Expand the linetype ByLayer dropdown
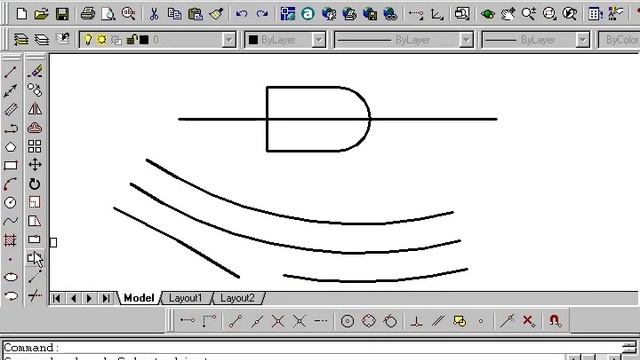The height and width of the screenshot is (360, 640). [x=466, y=40]
